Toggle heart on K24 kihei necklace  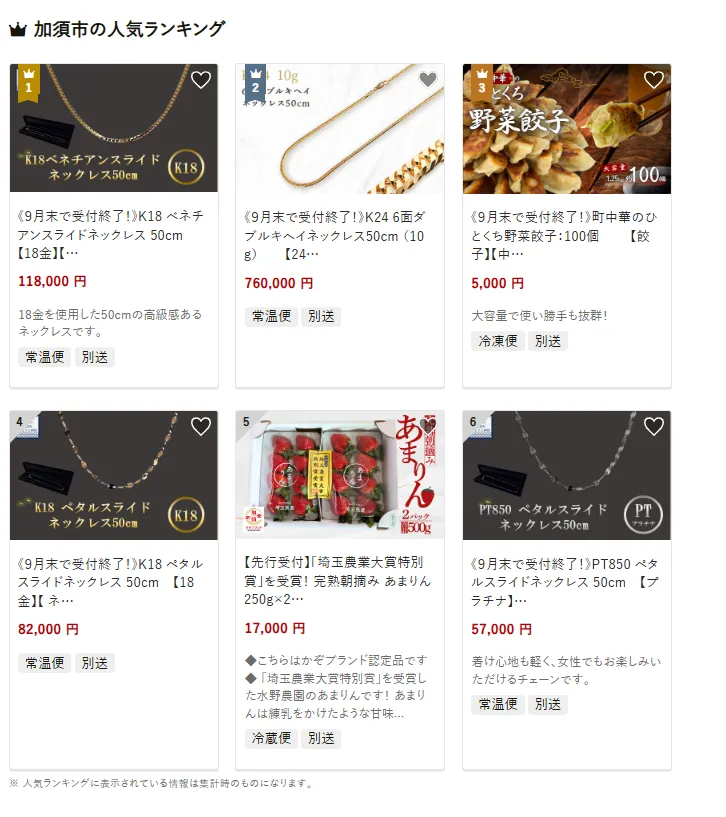428,79
